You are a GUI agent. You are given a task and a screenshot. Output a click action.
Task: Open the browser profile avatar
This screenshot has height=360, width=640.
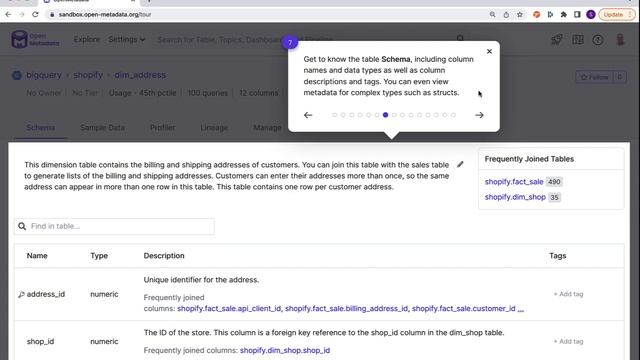coord(591,14)
